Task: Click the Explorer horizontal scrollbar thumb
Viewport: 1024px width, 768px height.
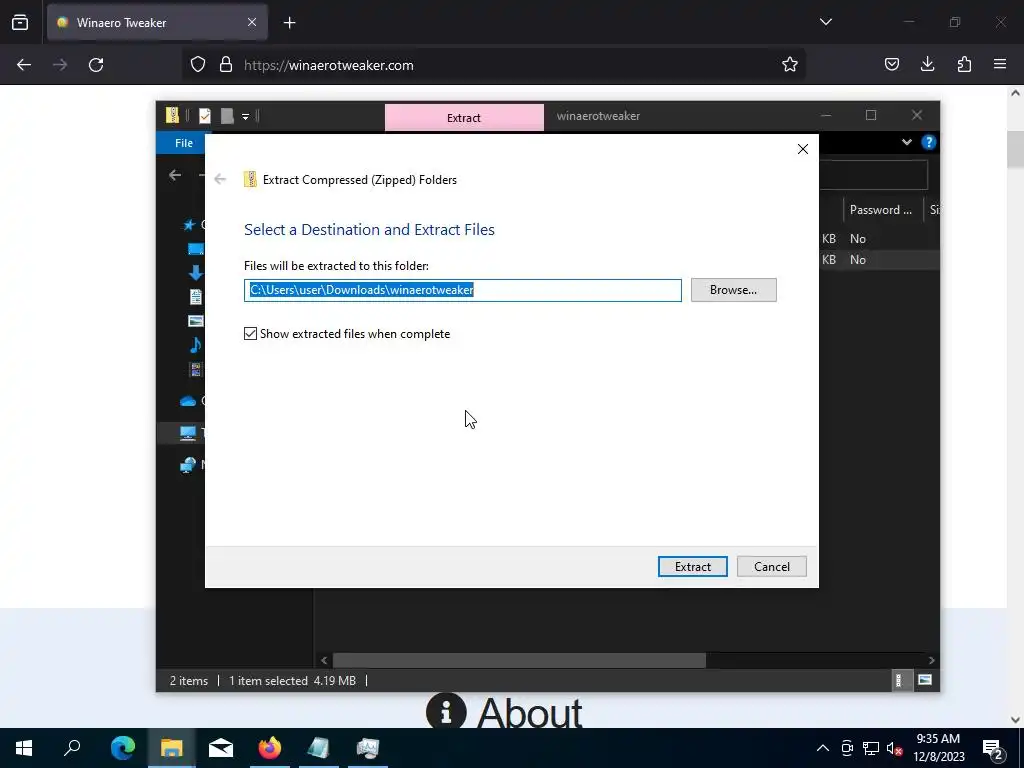Action: point(519,660)
